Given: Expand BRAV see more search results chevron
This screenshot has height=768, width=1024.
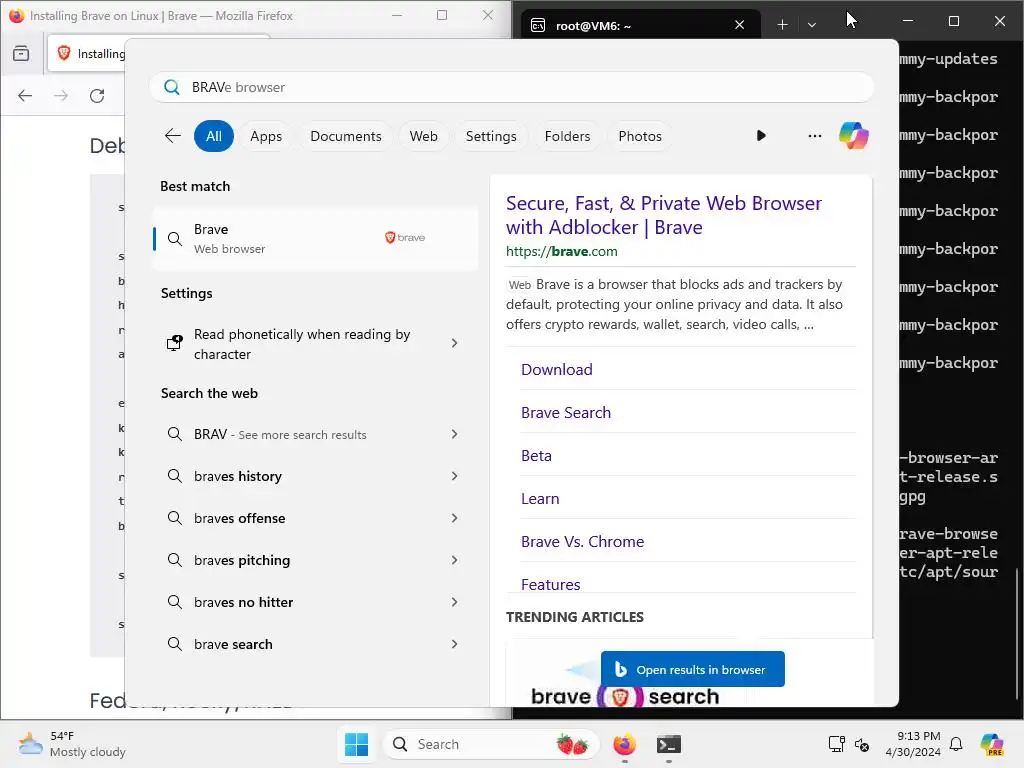Looking at the screenshot, I should click(x=455, y=434).
